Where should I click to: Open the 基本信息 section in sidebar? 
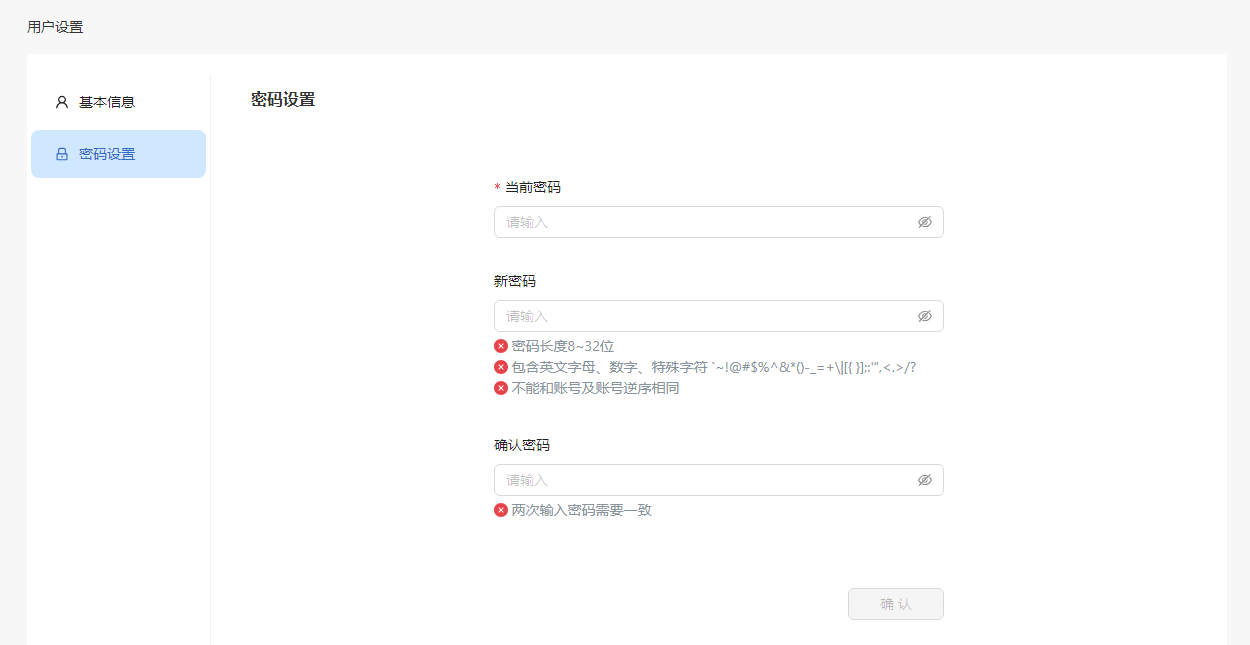(x=107, y=102)
